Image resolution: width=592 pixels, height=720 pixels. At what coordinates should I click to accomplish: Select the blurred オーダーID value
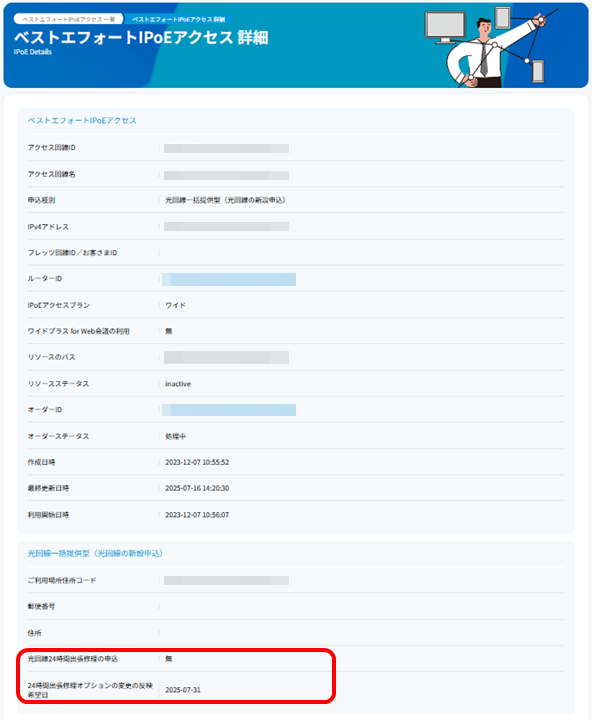(229, 410)
